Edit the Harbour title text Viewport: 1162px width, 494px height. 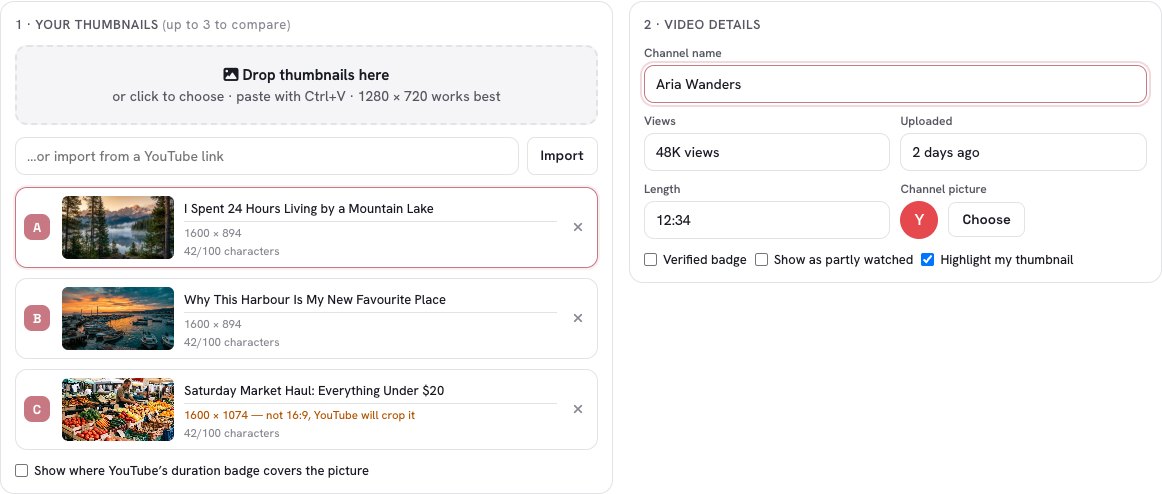point(370,300)
